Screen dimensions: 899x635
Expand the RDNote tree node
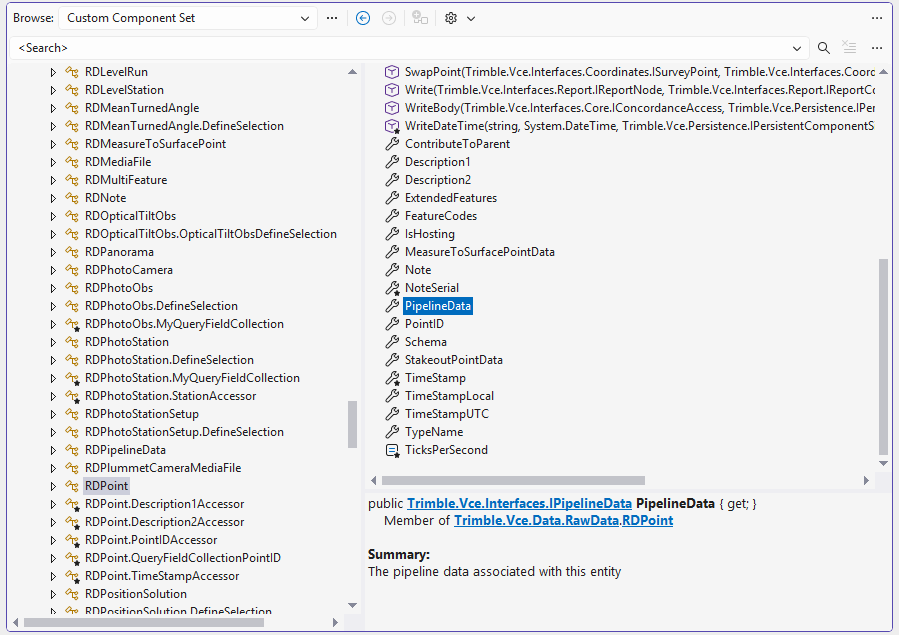coord(53,198)
